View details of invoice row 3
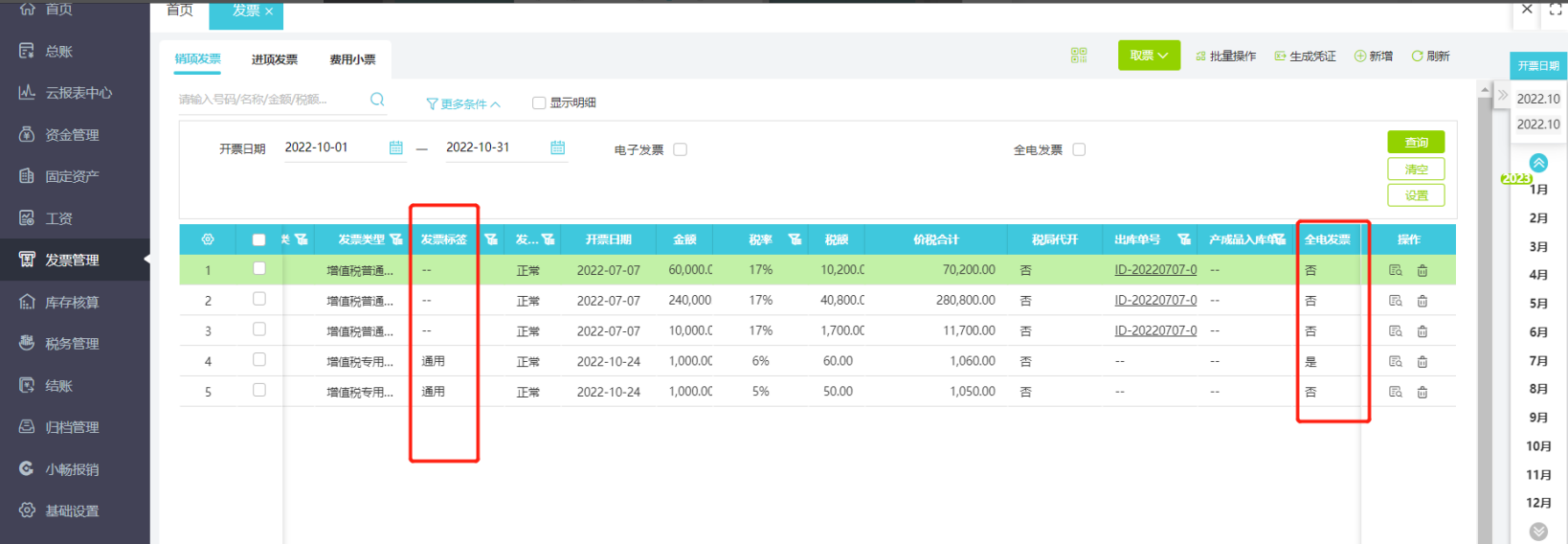The image size is (1568, 544). pyautogui.click(x=1396, y=331)
